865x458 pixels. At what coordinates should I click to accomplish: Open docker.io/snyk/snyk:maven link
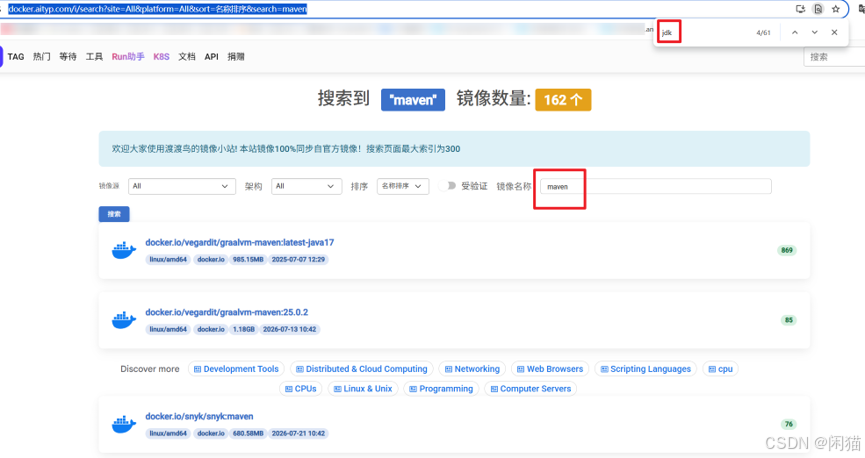tap(199, 417)
